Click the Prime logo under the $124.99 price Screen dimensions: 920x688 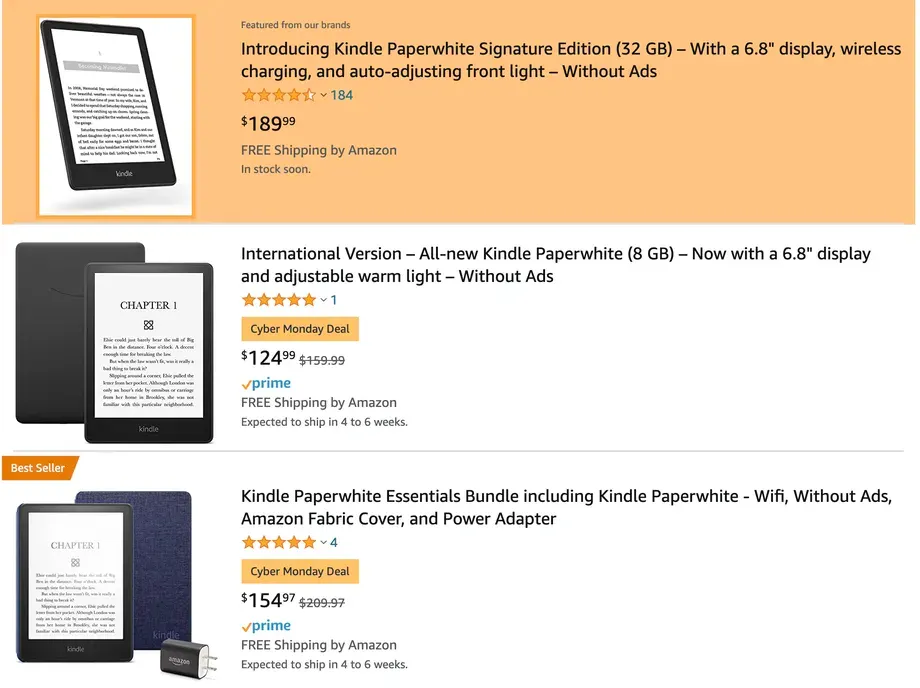click(x=266, y=383)
